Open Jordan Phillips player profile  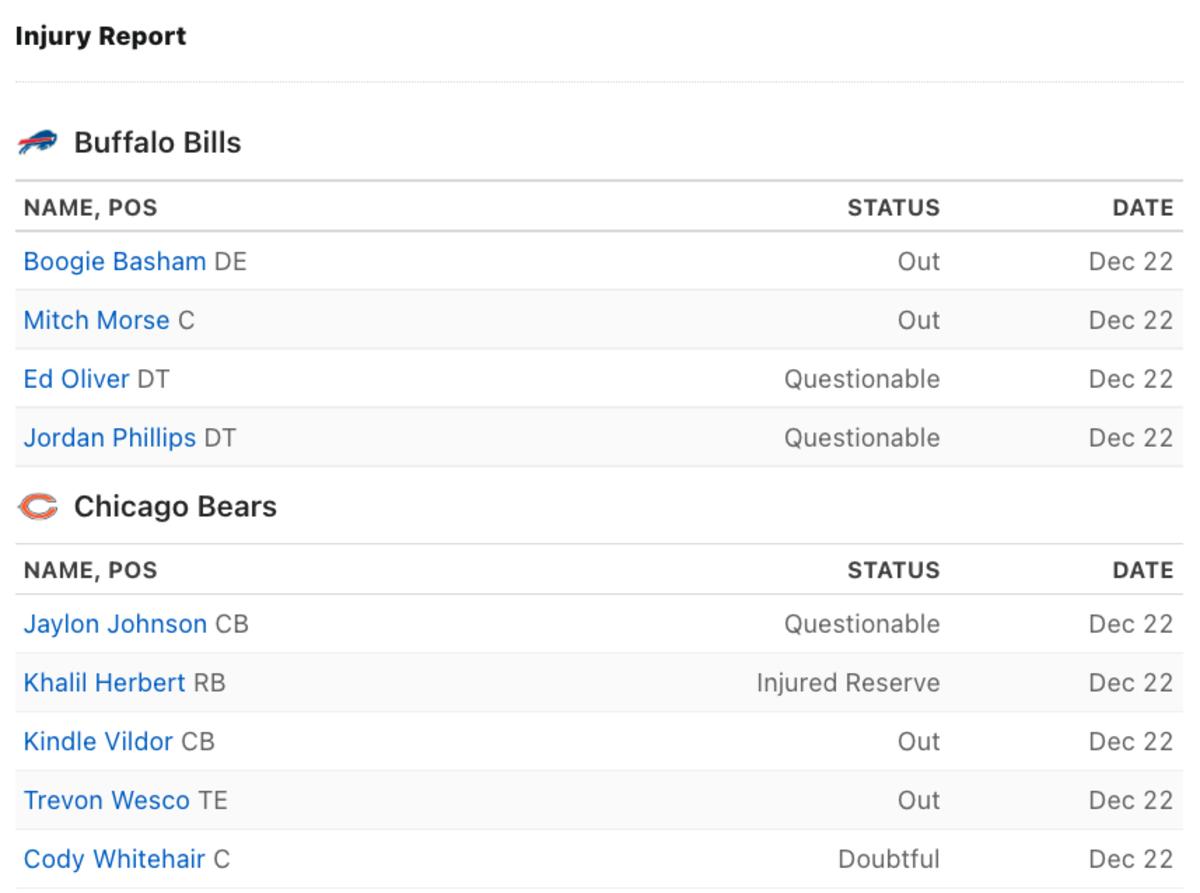(110, 438)
